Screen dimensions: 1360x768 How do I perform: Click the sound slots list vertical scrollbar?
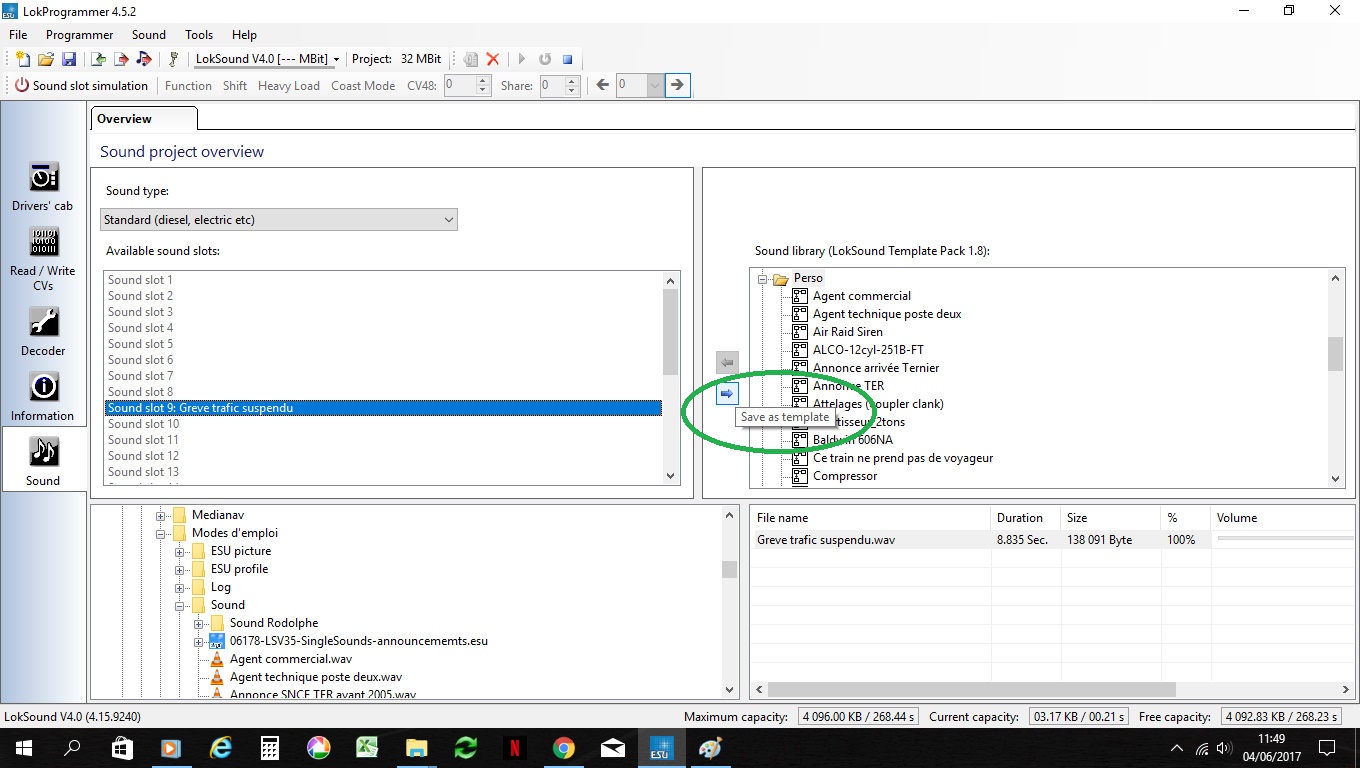point(670,378)
